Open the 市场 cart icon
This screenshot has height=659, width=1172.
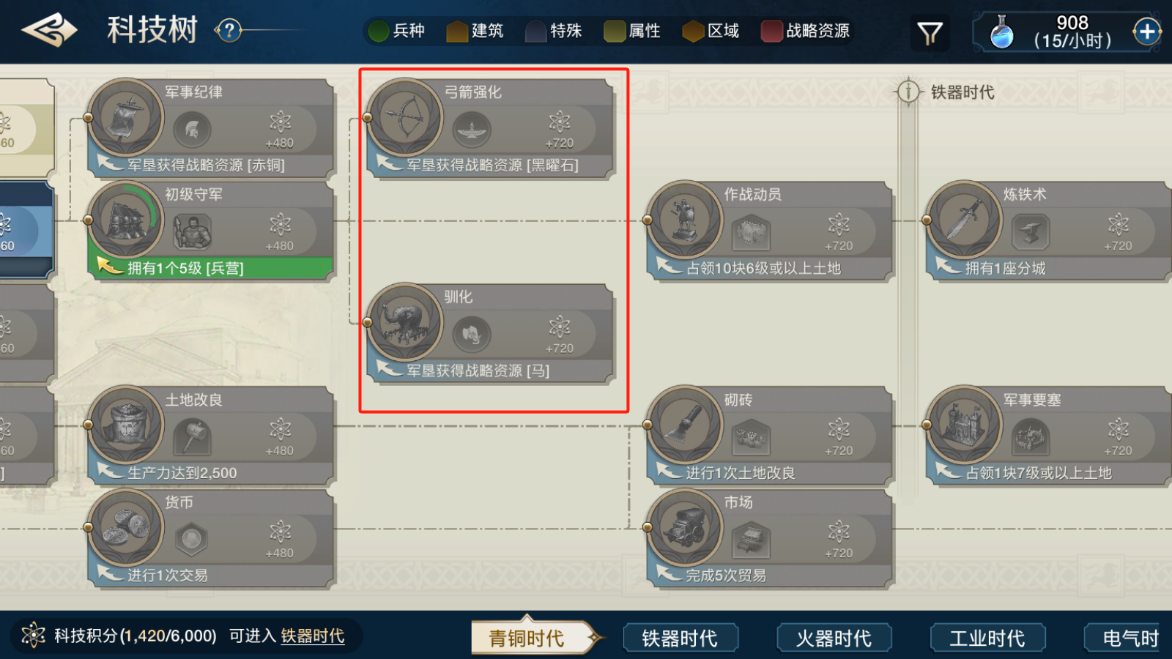684,527
